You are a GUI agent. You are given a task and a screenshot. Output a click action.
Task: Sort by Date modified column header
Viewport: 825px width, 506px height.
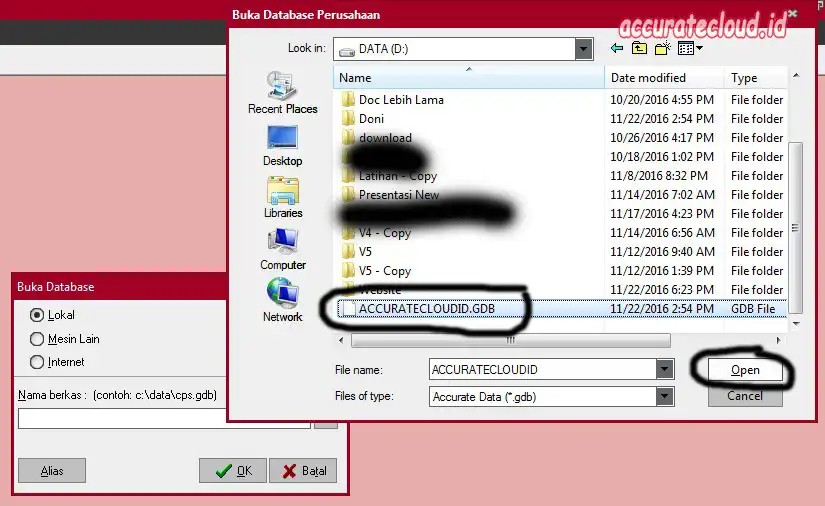point(664,78)
